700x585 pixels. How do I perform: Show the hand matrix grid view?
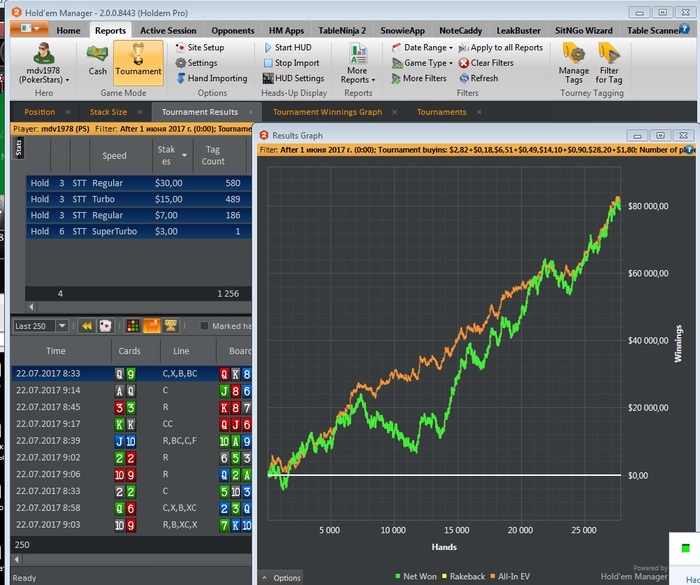click(133, 326)
